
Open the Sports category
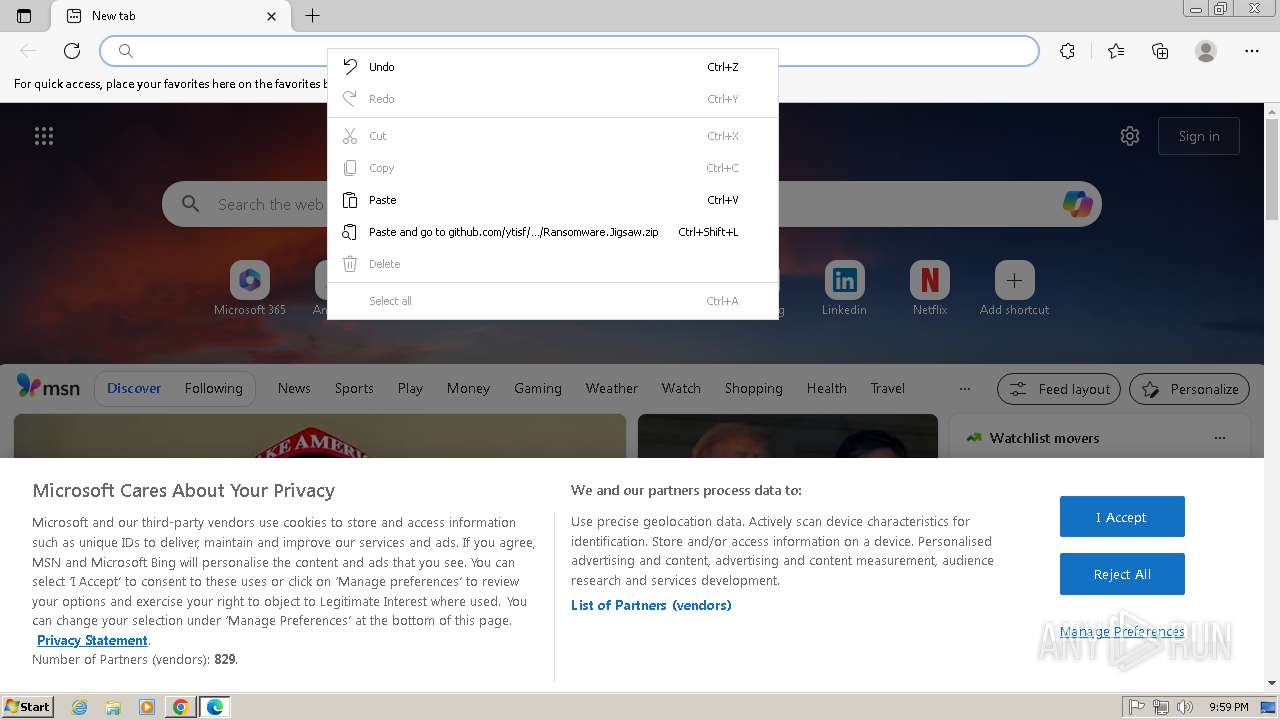354,388
